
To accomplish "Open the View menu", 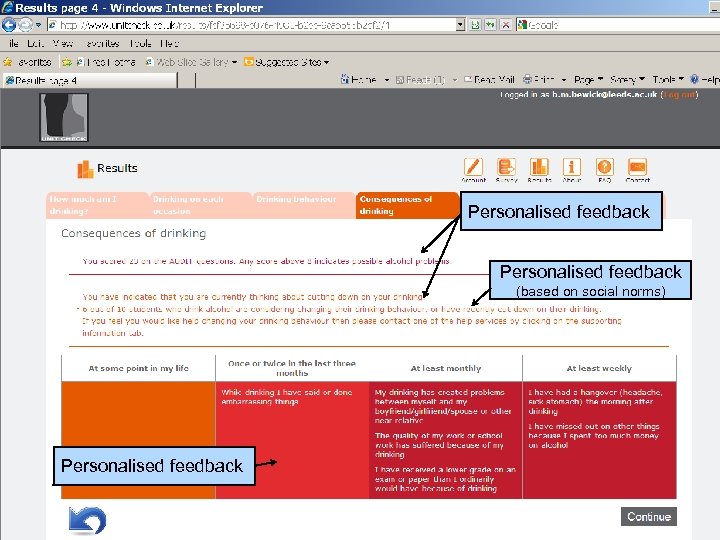I will tap(63, 44).
